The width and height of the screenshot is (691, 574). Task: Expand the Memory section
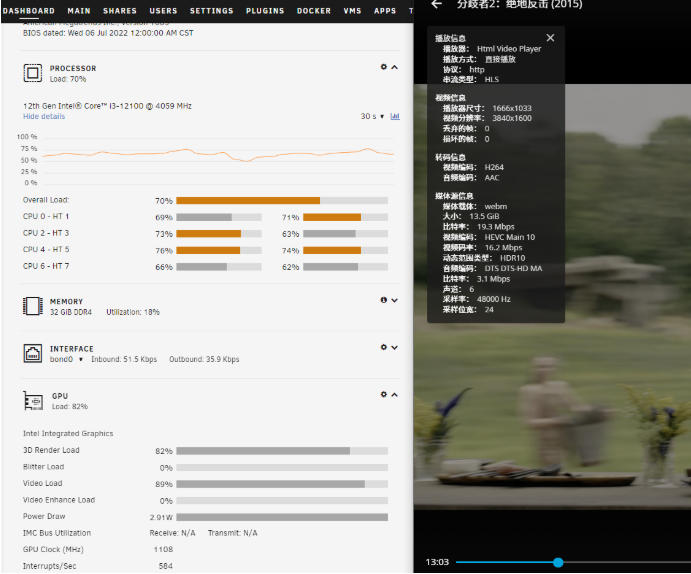(394, 300)
